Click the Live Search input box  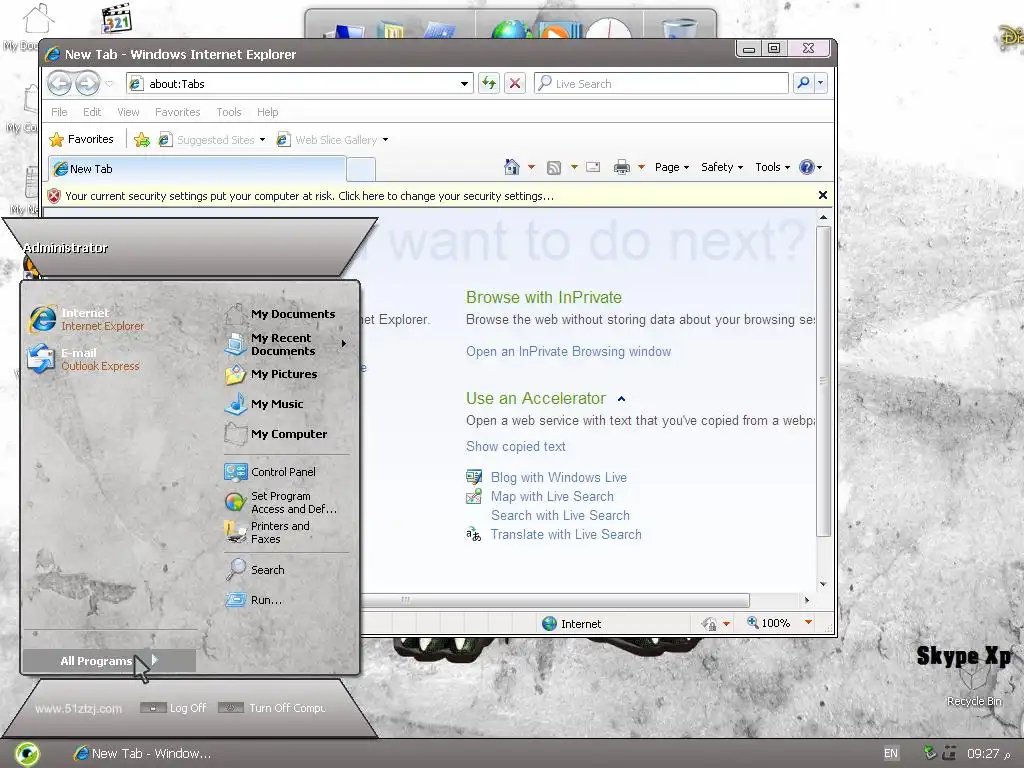click(x=661, y=84)
